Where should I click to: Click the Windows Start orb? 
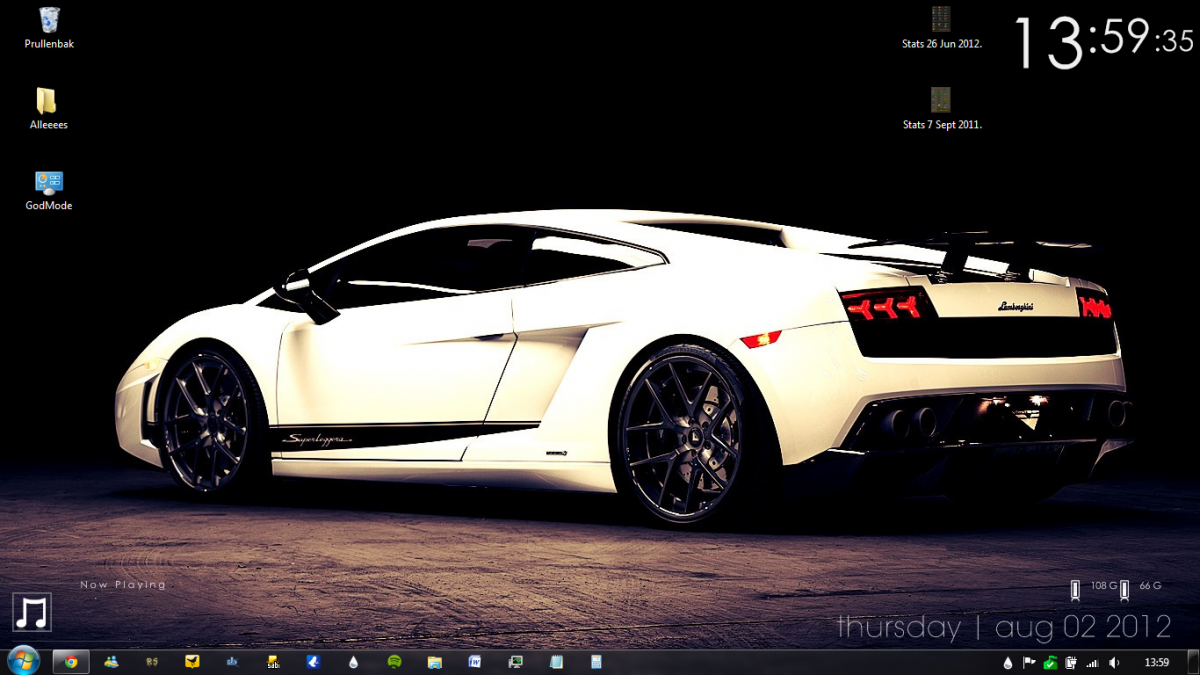[x=23, y=661]
